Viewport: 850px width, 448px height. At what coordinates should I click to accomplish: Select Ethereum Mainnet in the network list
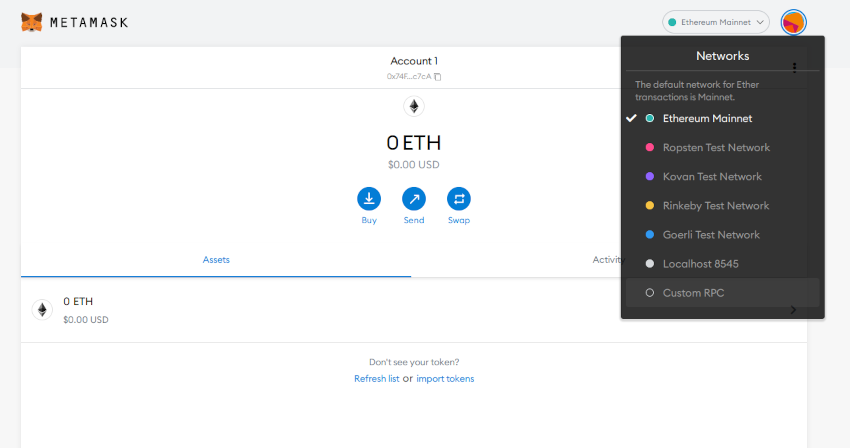pos(722,118)
